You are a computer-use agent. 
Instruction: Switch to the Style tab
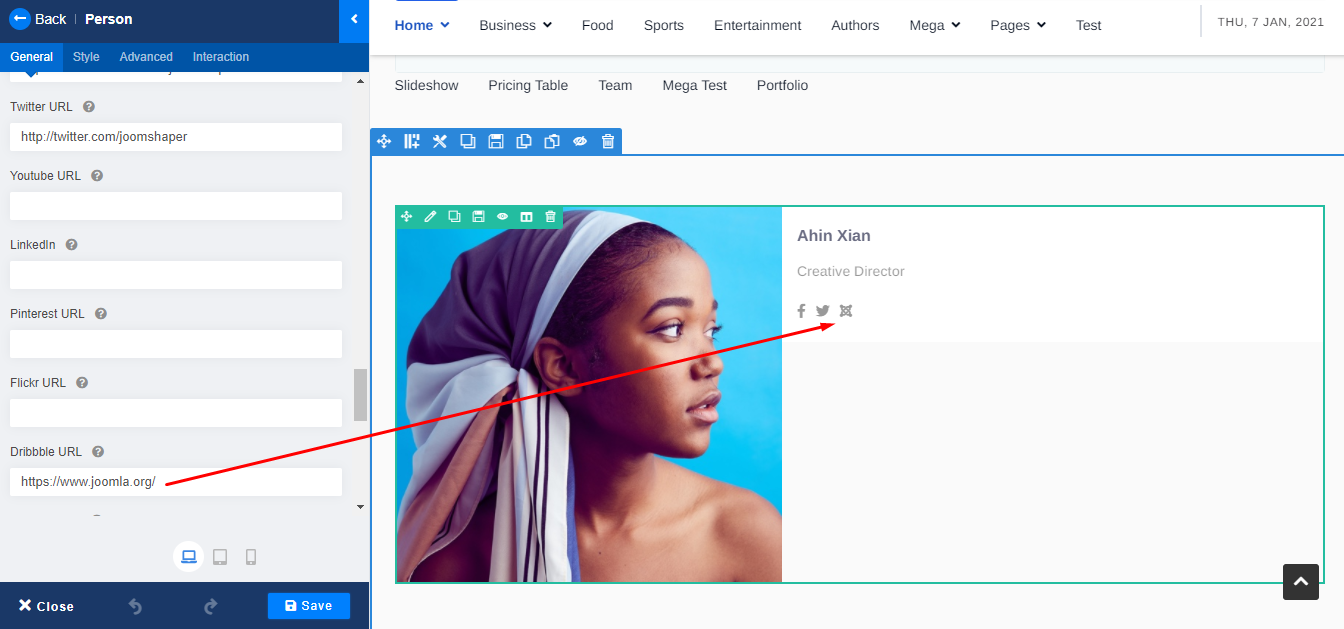86,57
